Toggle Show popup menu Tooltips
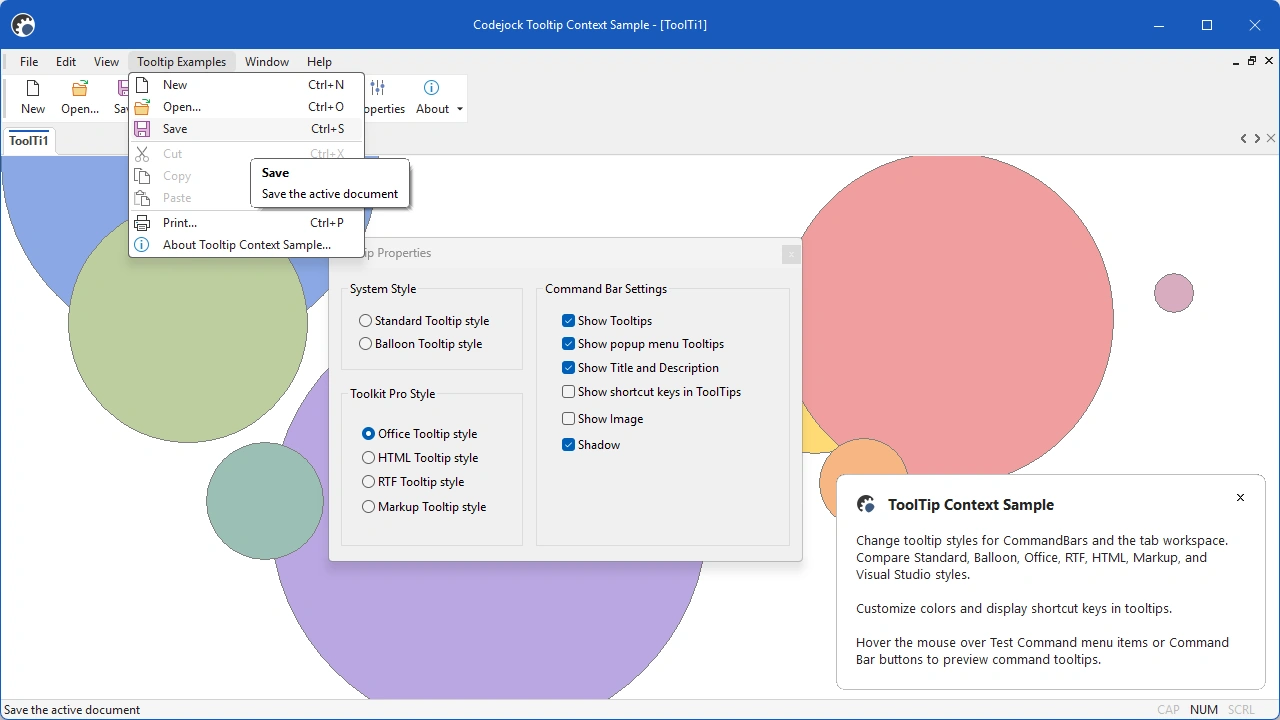 pos(643,344)
